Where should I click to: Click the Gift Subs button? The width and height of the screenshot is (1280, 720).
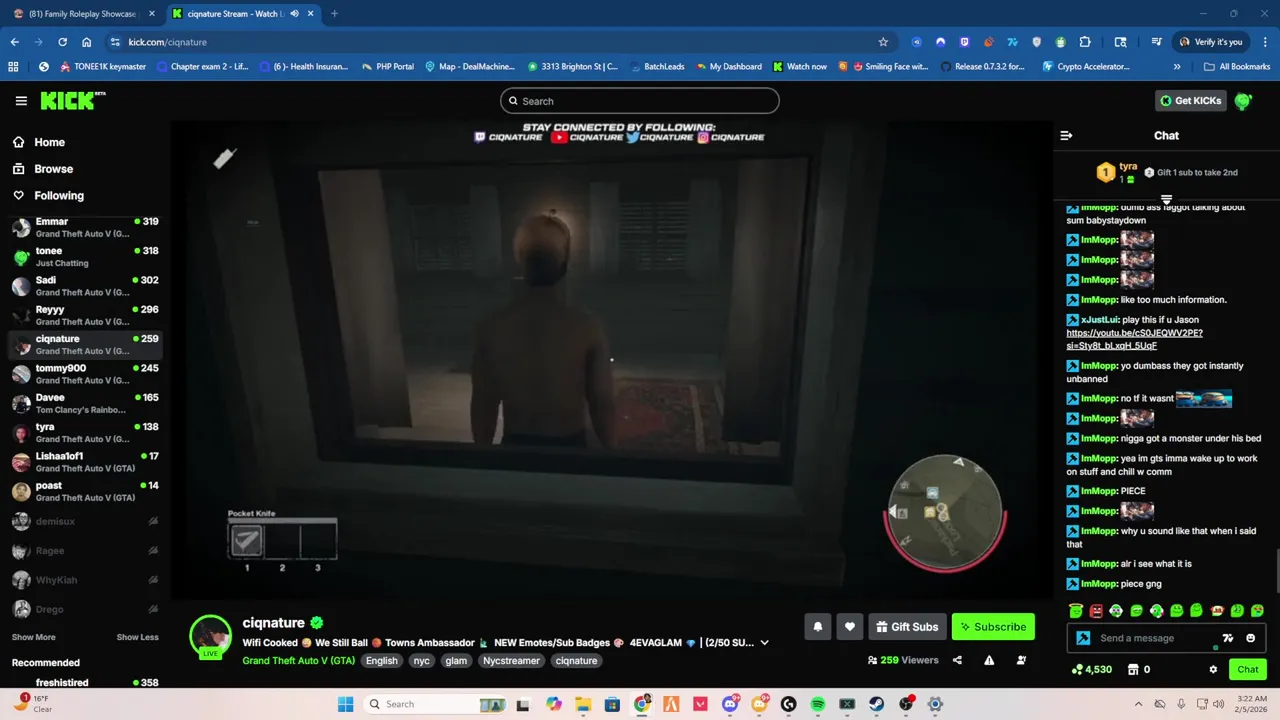pyautogui.click(x=907, y=627)
